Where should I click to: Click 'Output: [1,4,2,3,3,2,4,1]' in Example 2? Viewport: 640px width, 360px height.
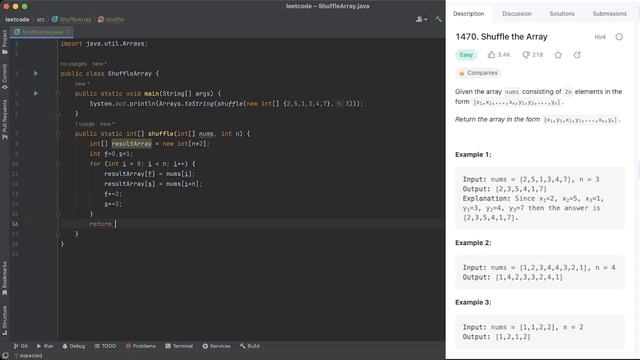512,277
